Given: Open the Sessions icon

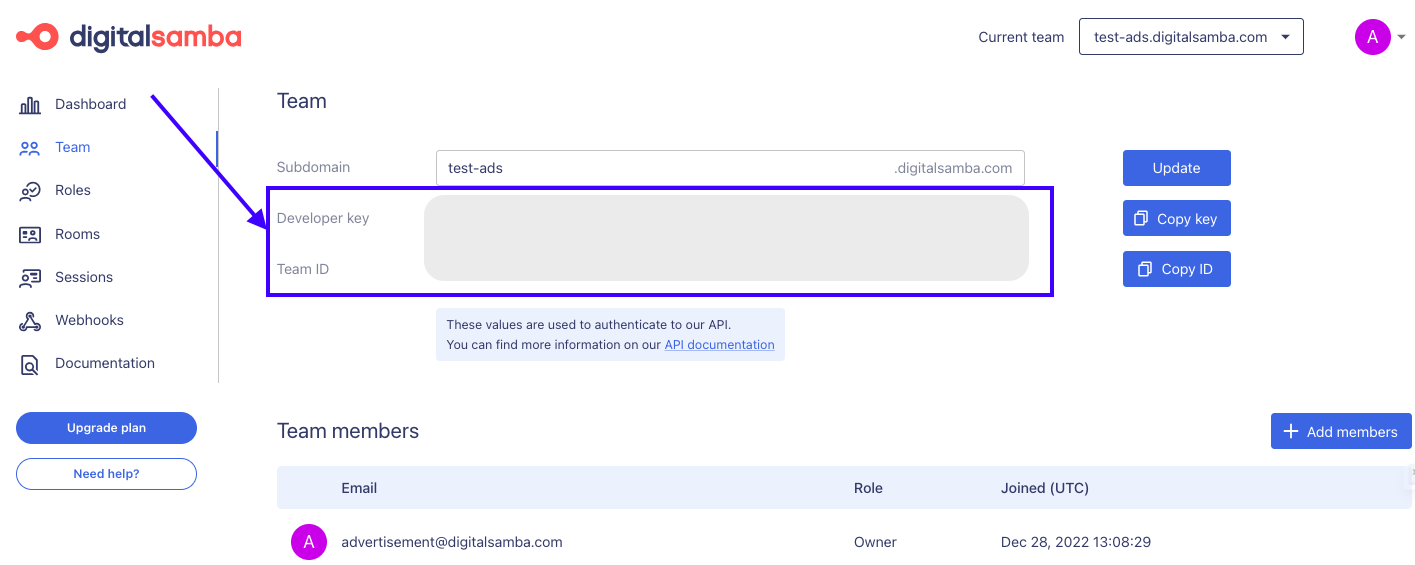Looking at the screenshot, I should pos(30,277).
